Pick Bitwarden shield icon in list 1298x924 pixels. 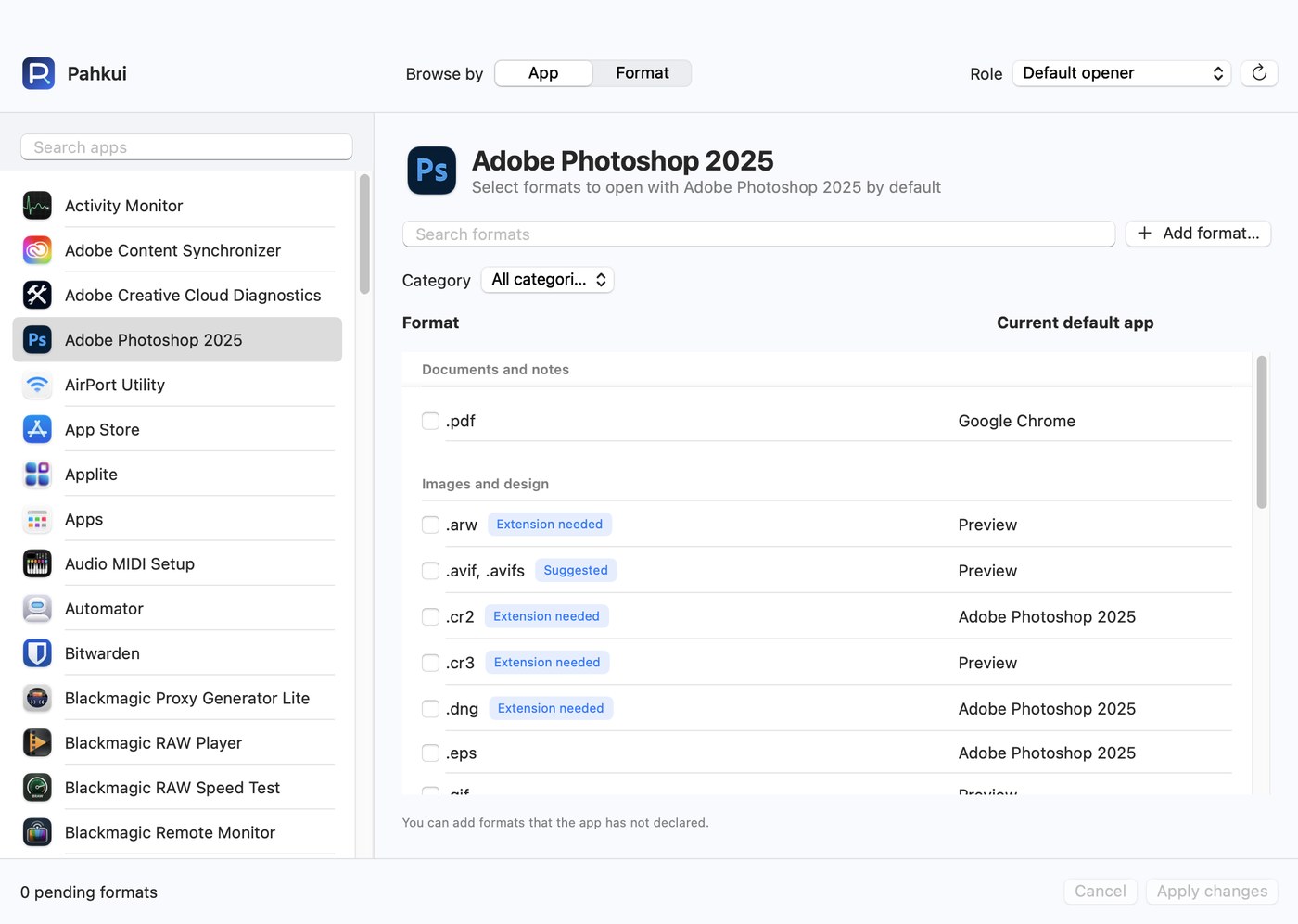(37, 653)
